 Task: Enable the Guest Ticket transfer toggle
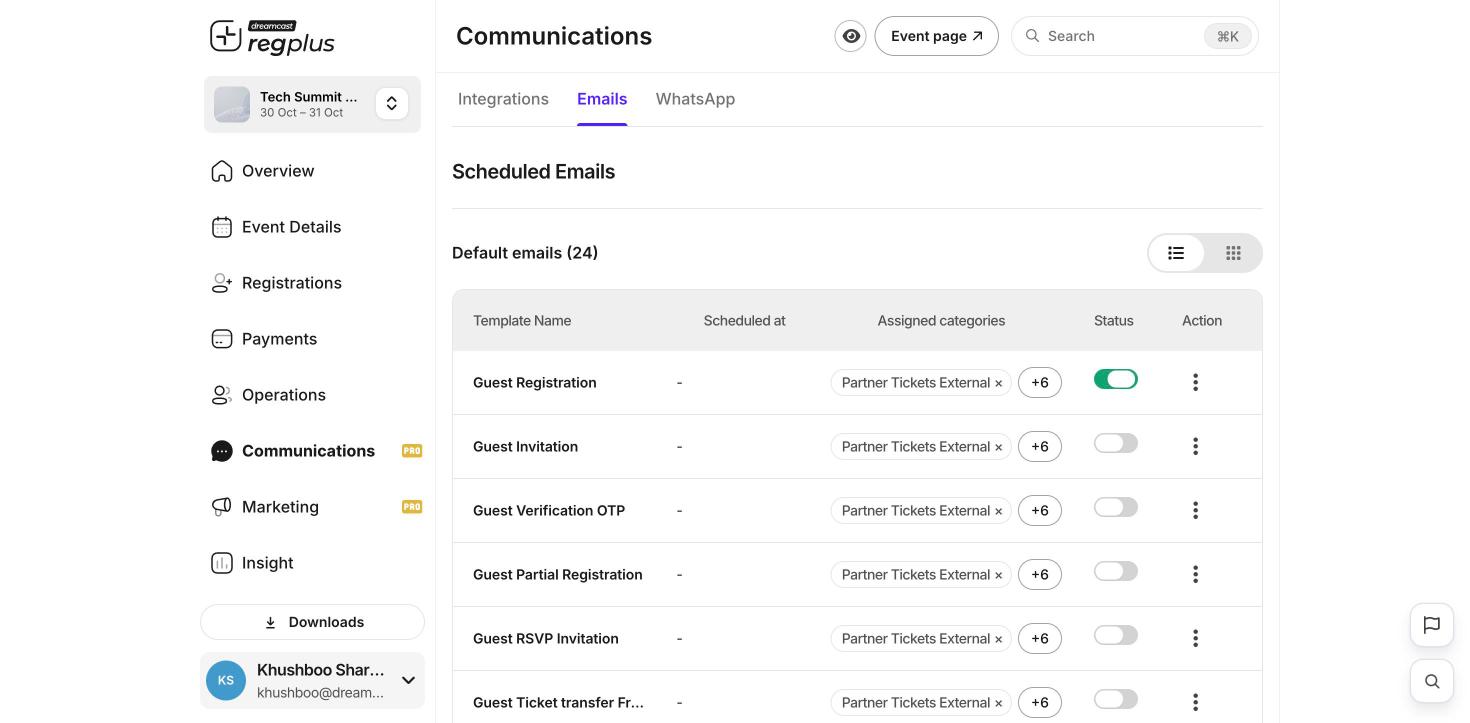pyautogui.click(x=1116, y=699)
